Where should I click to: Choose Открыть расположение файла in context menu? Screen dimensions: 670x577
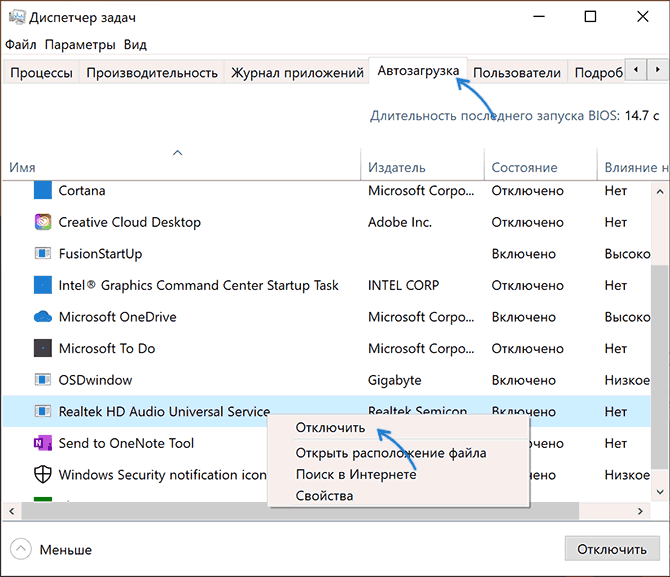click(391, 453)
